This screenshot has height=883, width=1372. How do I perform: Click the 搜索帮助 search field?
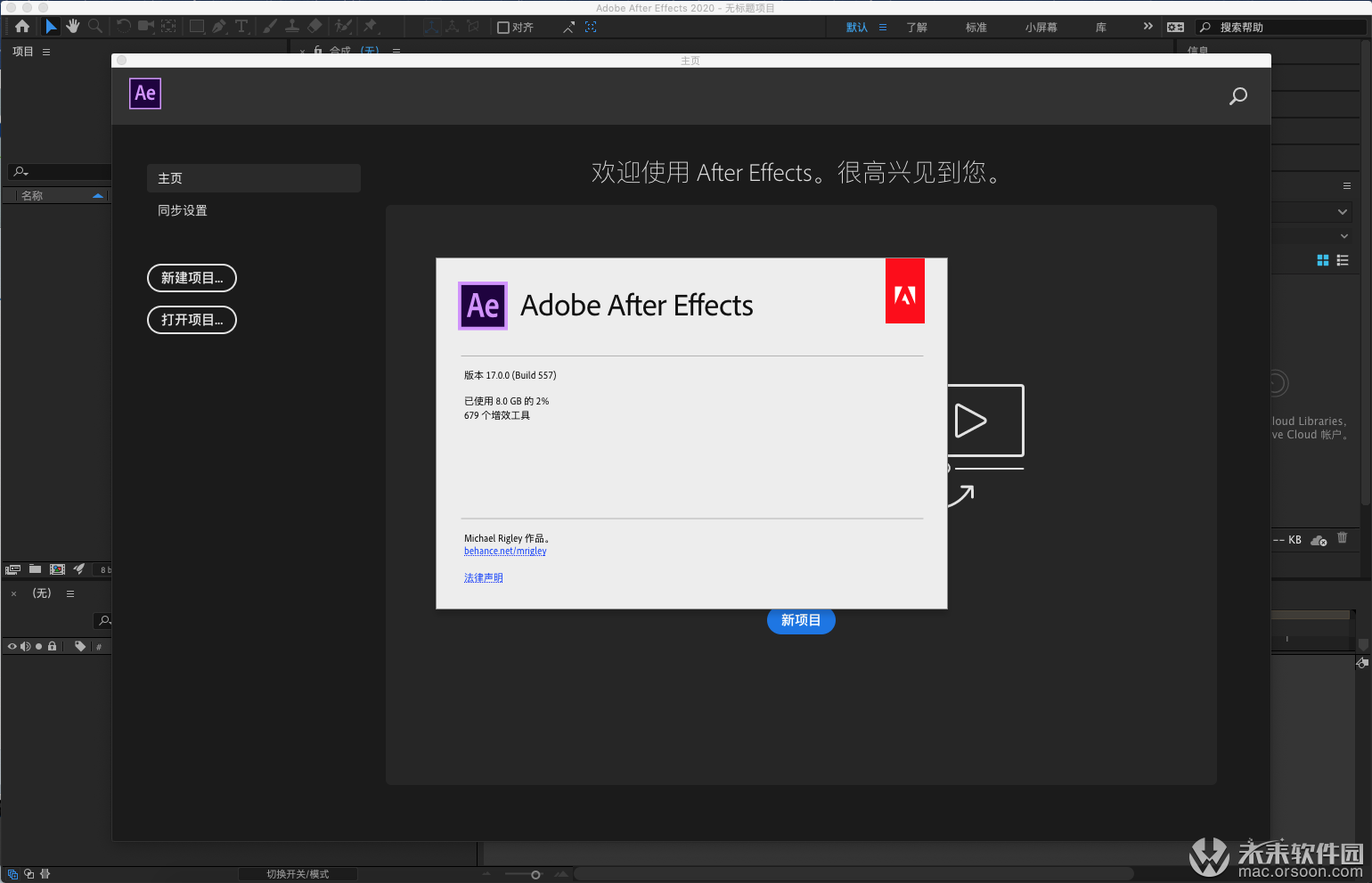[x=1280, y=28]
